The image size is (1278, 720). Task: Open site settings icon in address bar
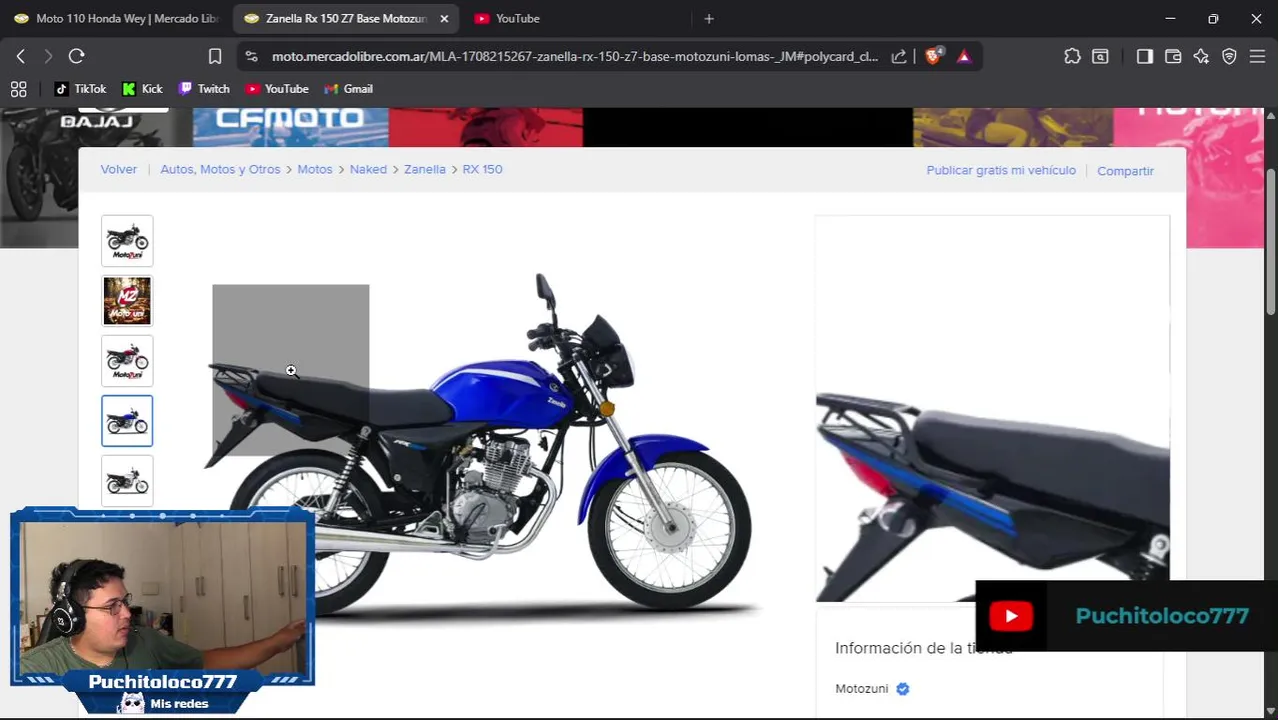point(251,57)
